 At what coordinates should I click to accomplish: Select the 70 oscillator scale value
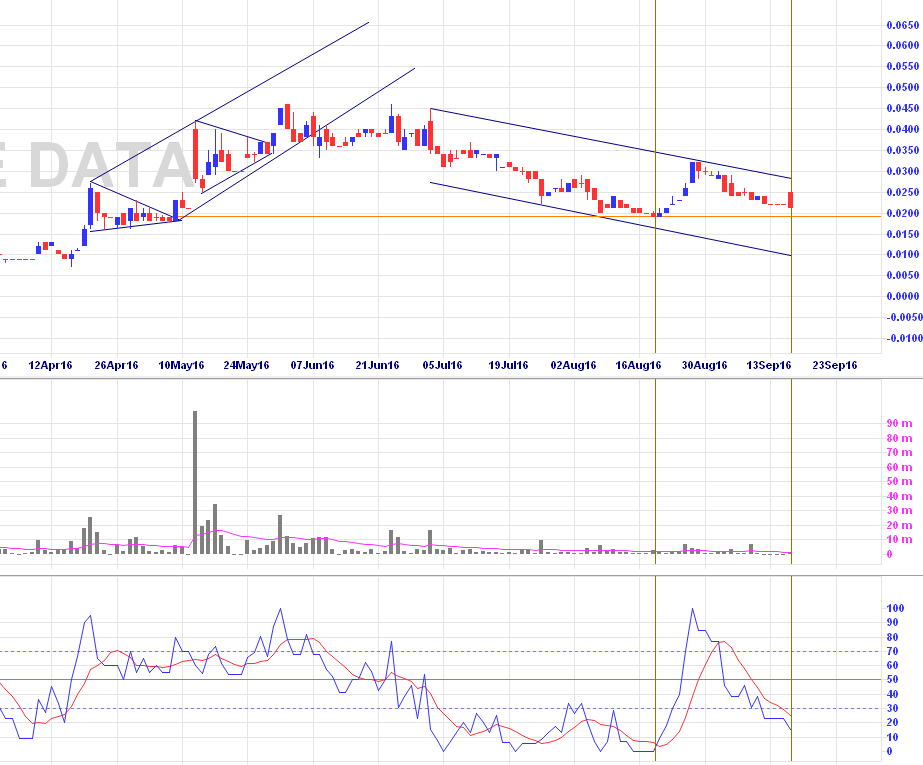click(x=892, y=651)
